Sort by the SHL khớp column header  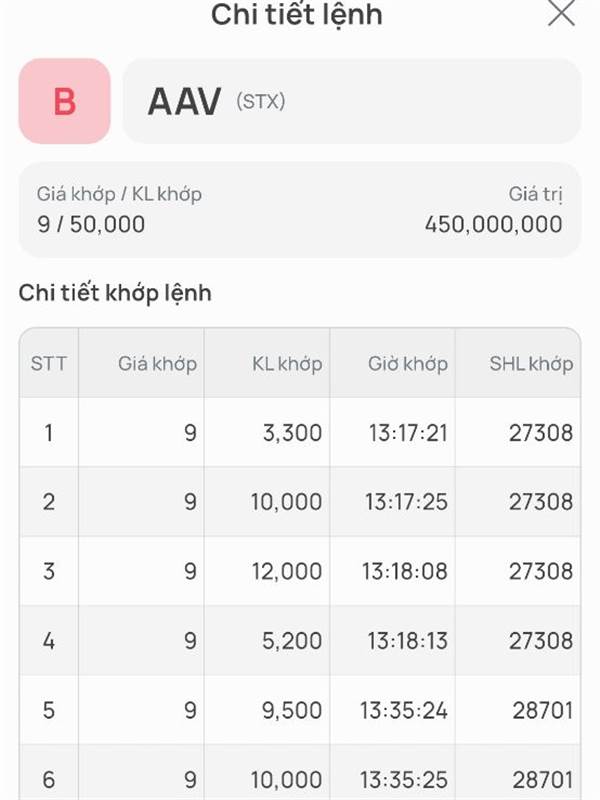point(531,363)
